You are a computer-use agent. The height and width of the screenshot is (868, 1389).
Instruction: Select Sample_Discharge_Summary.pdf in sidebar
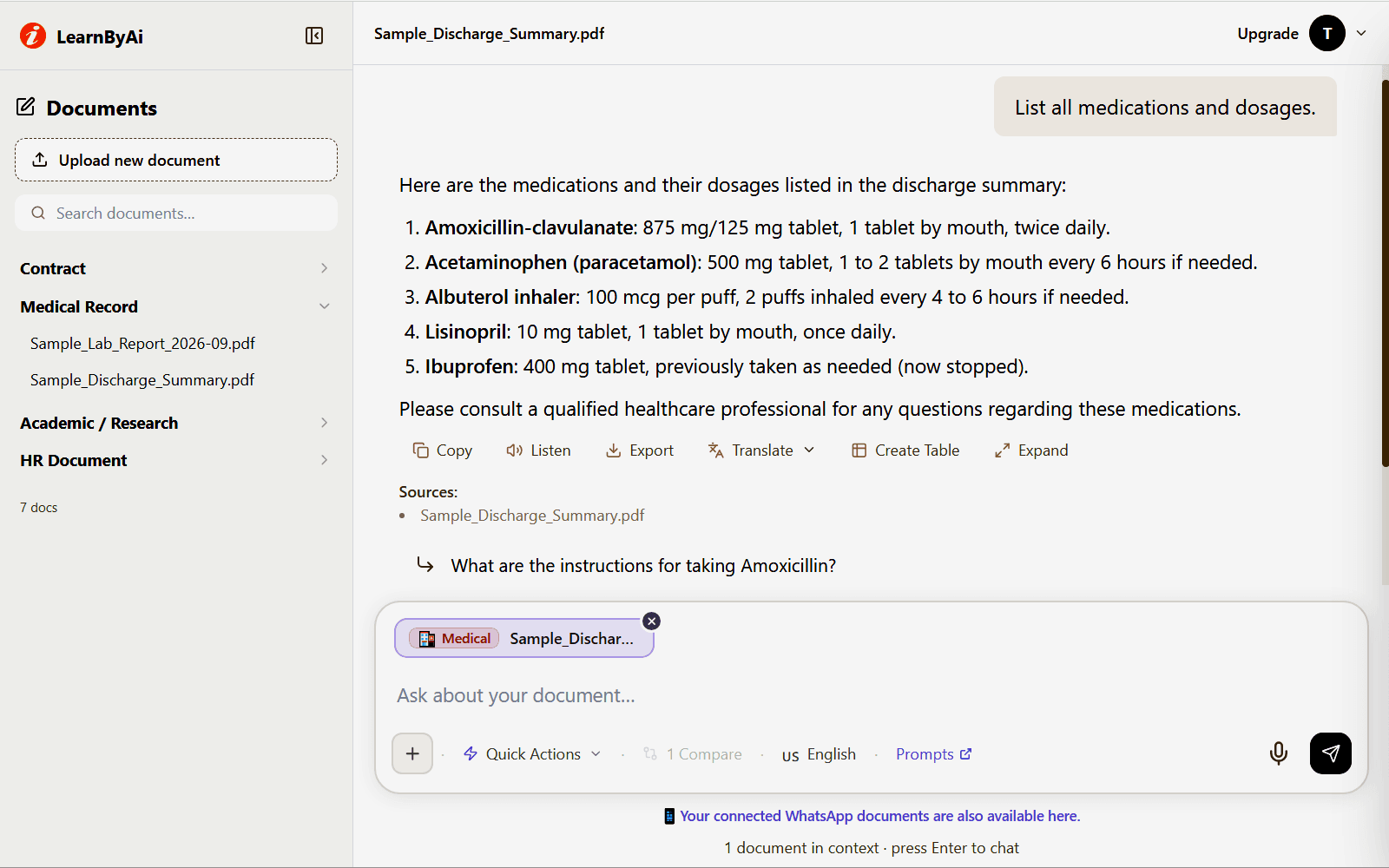click(142, 379)
